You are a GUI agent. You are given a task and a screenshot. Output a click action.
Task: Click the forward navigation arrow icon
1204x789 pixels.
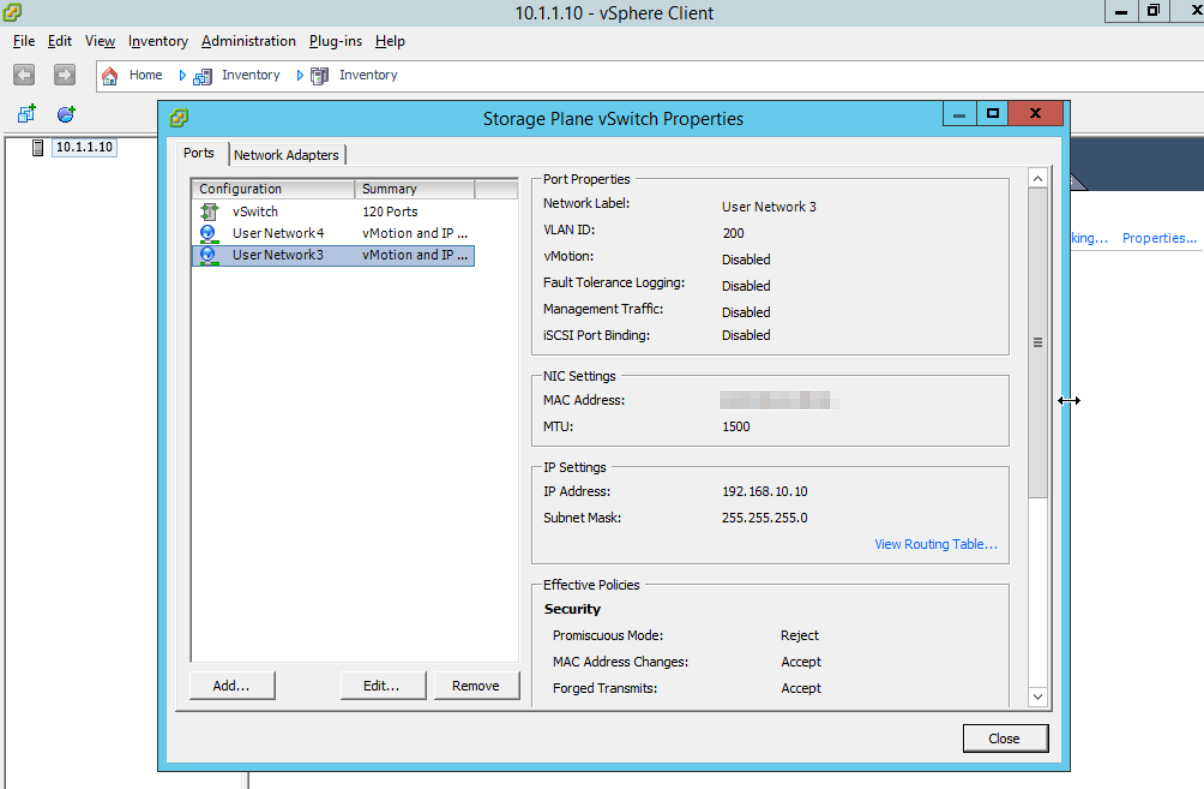tap(64, 74)
